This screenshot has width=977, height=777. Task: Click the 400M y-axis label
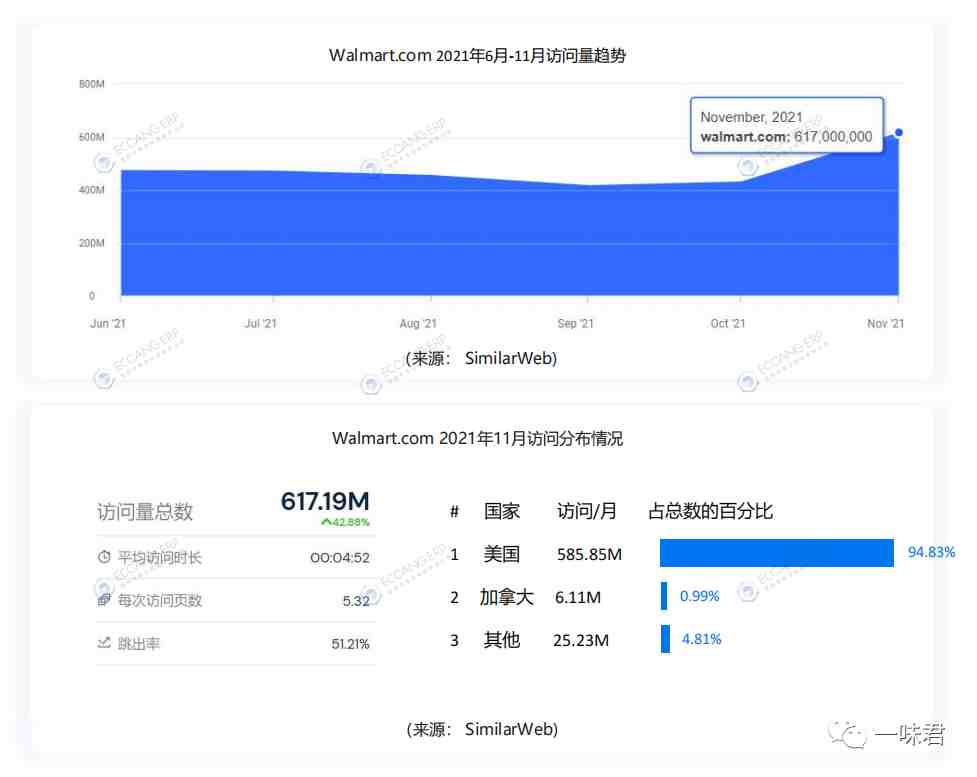[x=92, y=190]
